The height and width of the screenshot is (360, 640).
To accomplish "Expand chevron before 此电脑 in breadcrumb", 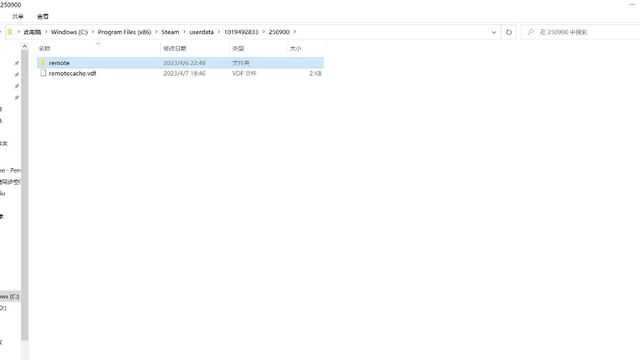I will 18,32.
